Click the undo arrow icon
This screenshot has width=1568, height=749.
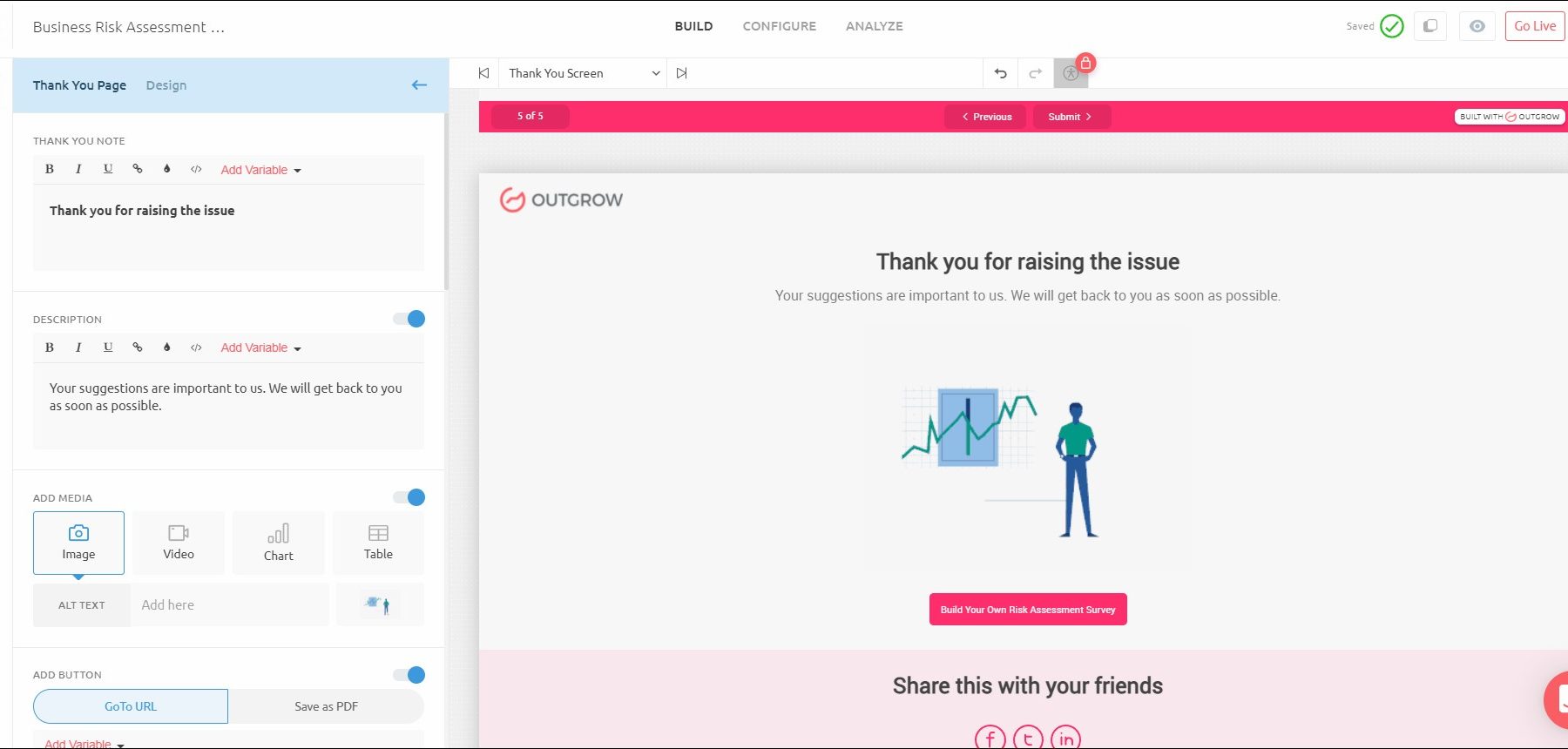[1000, 74]
